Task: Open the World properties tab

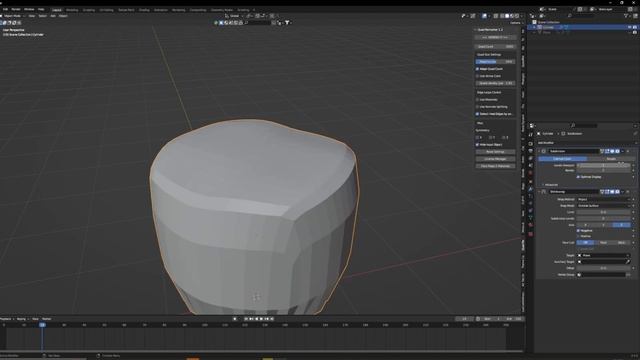Action: pyautogui.click(x=531, y=173)
